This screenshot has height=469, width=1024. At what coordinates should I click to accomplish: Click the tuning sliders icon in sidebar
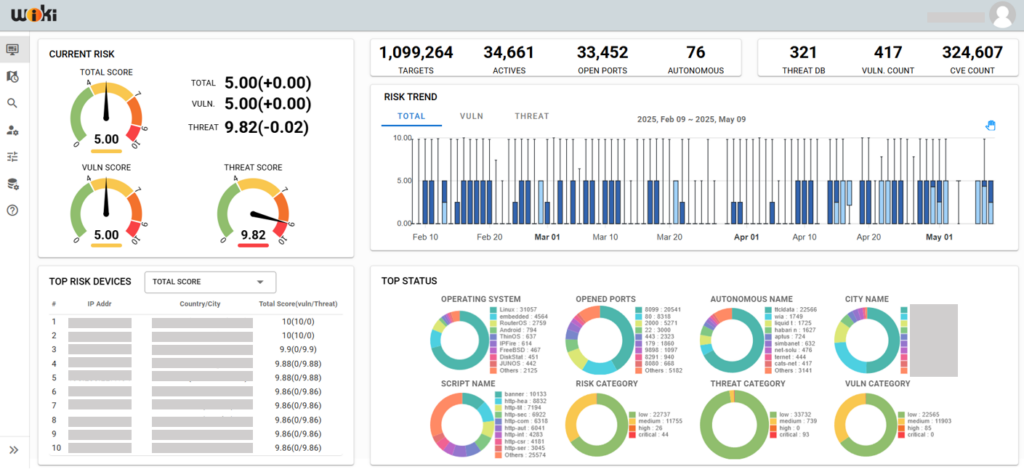pos(13,157)
